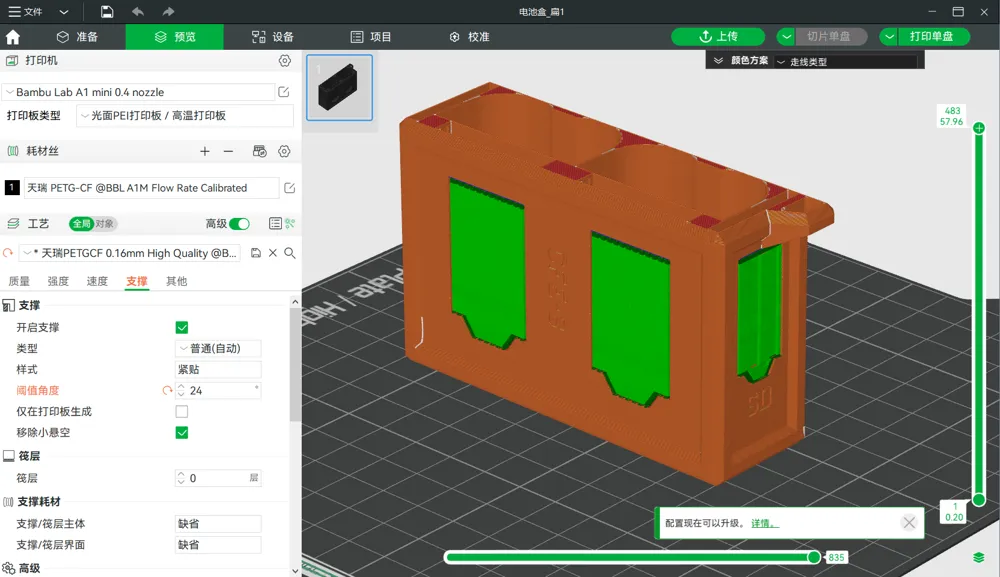Open filament settings gear icon
Screen dimensions: 1000x577
(284, 151)
